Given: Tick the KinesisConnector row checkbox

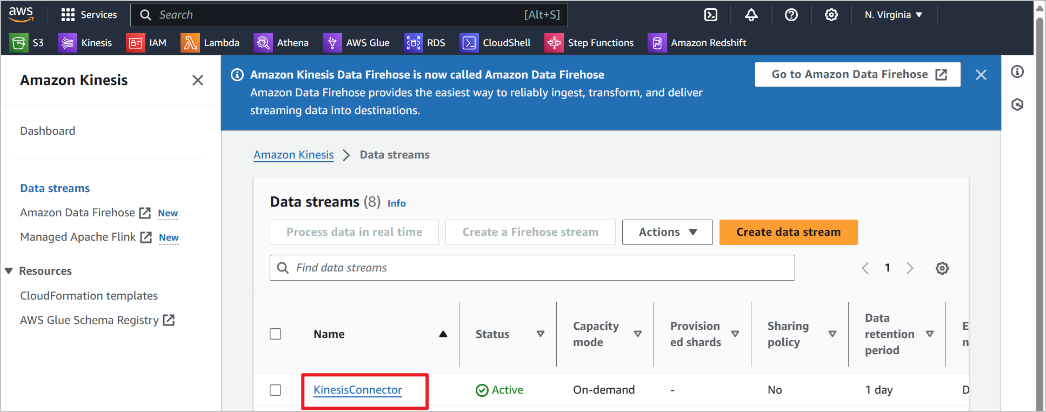Looking at the screenshot, I should coord(276,390).
